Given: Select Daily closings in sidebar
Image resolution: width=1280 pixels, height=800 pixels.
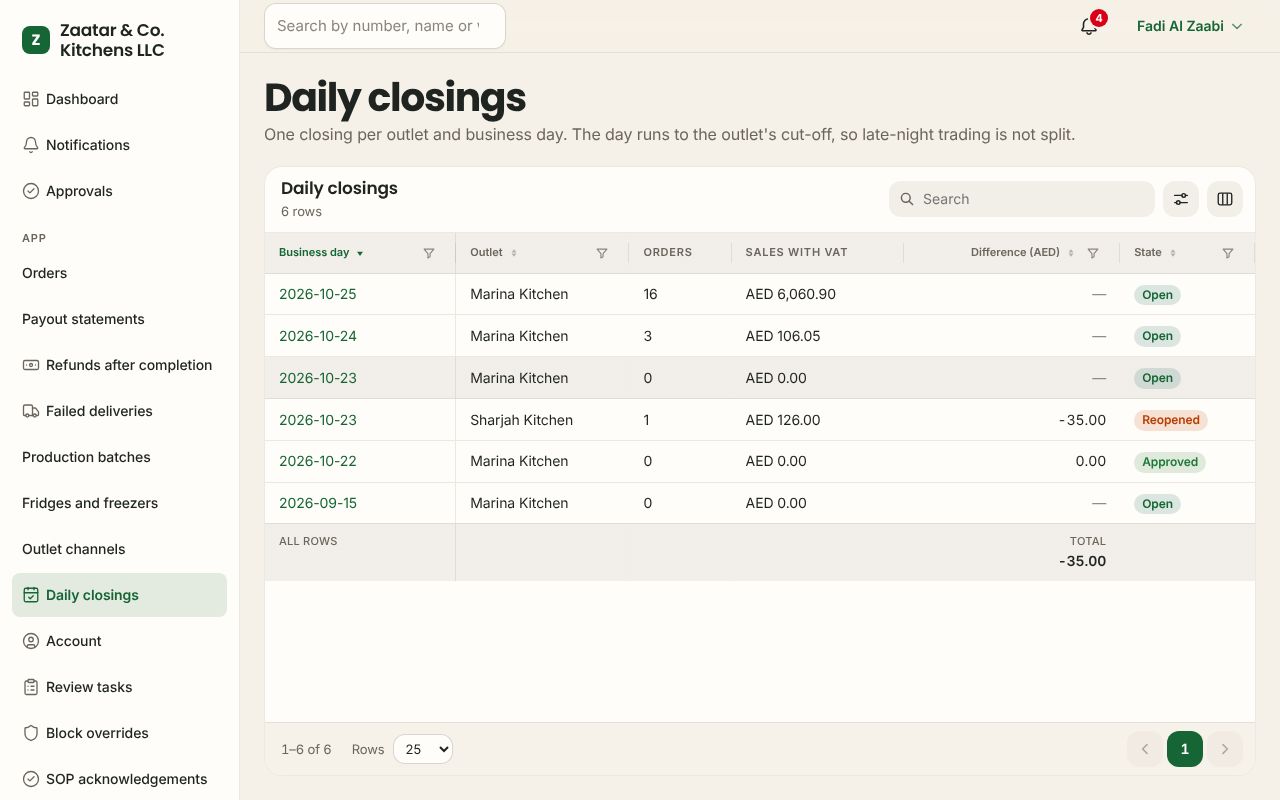Looking at the screenshot, I should (119, 595).
